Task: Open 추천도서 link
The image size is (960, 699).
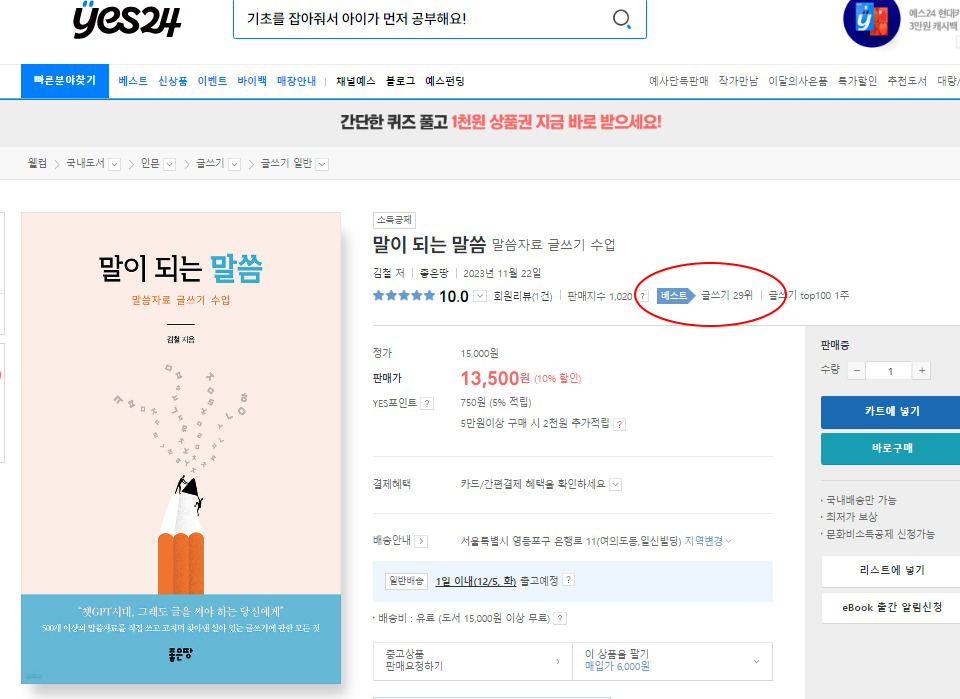Action: [907, 81]
